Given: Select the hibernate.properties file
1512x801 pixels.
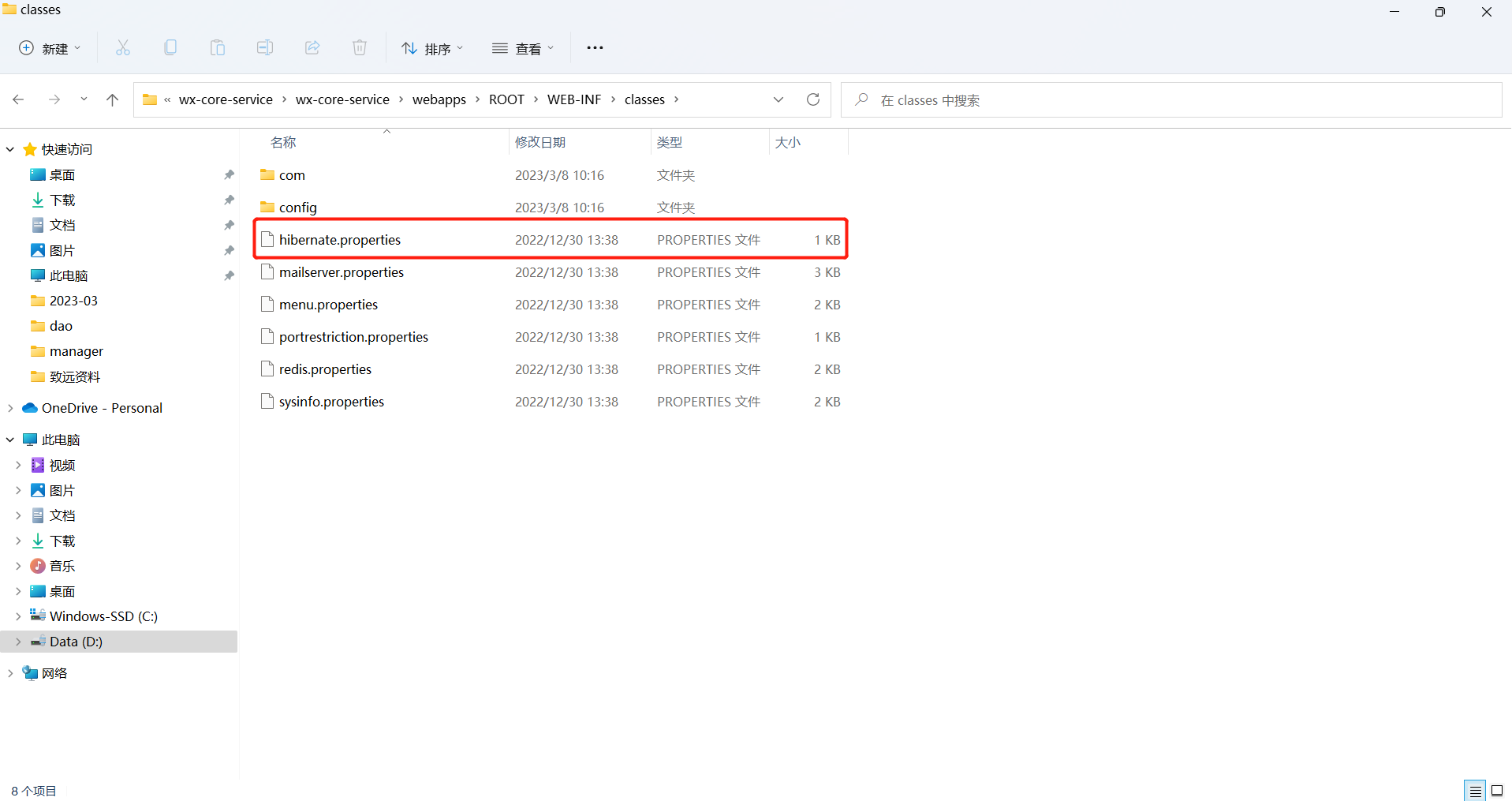Looking at the screenshot, I should (x=340, y=240).
